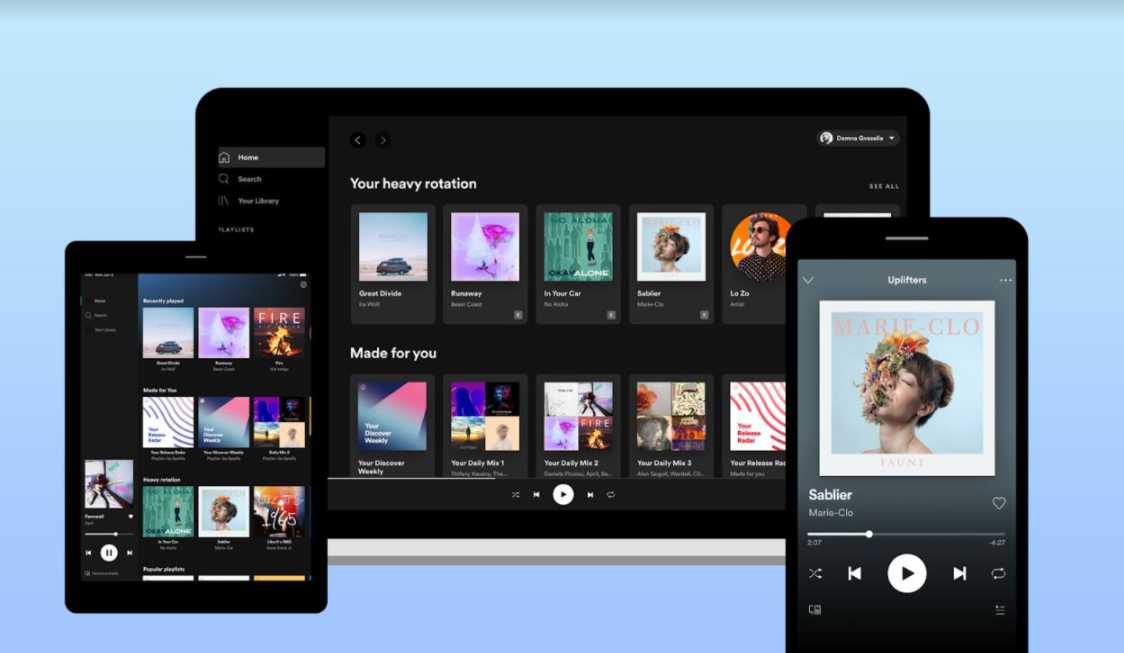Image resolution: width=1124 pixels, height=653 pixels.
Task: Click the laptop's round play button
Action: click(563, 495)
